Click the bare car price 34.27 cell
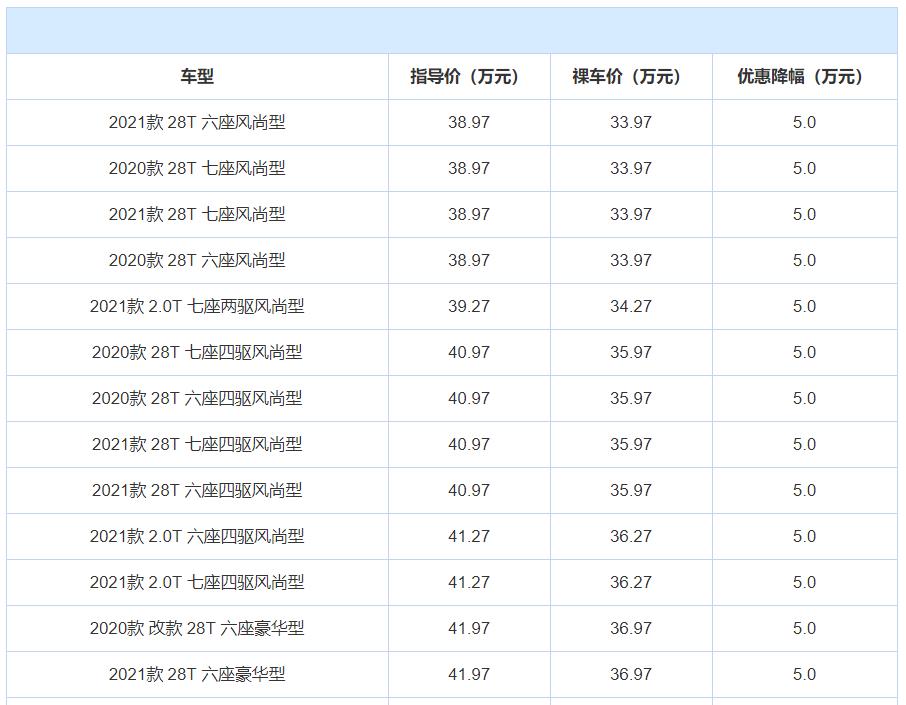The image size is (906, 705). coord(631,306)
